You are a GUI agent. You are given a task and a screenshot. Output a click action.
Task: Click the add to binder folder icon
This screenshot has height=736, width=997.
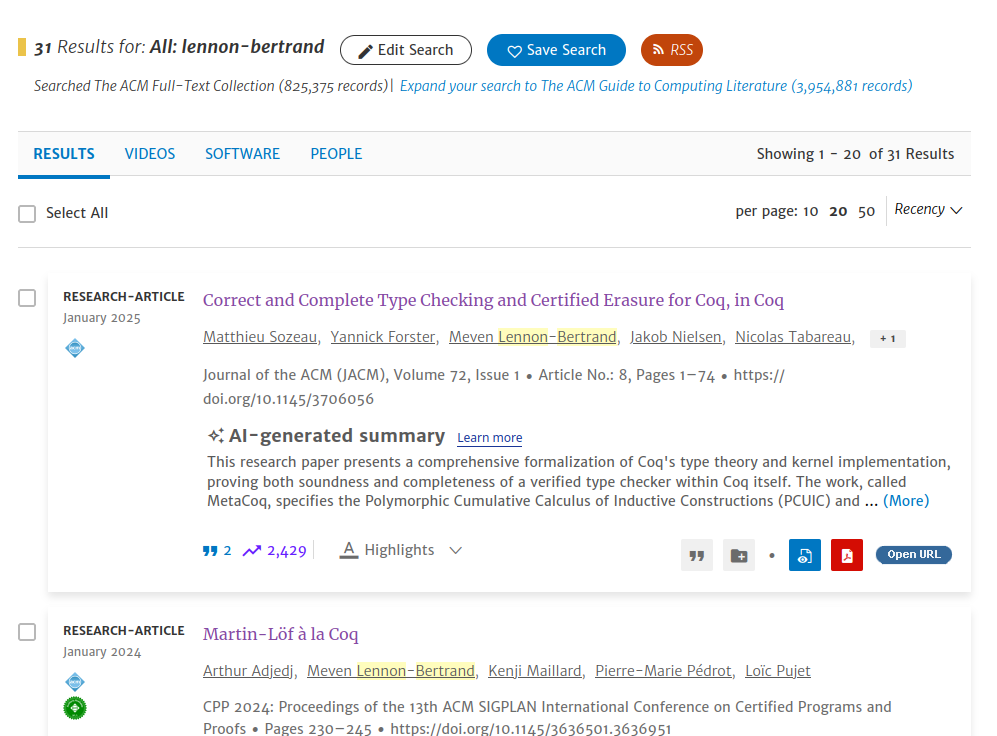(739, 555)
